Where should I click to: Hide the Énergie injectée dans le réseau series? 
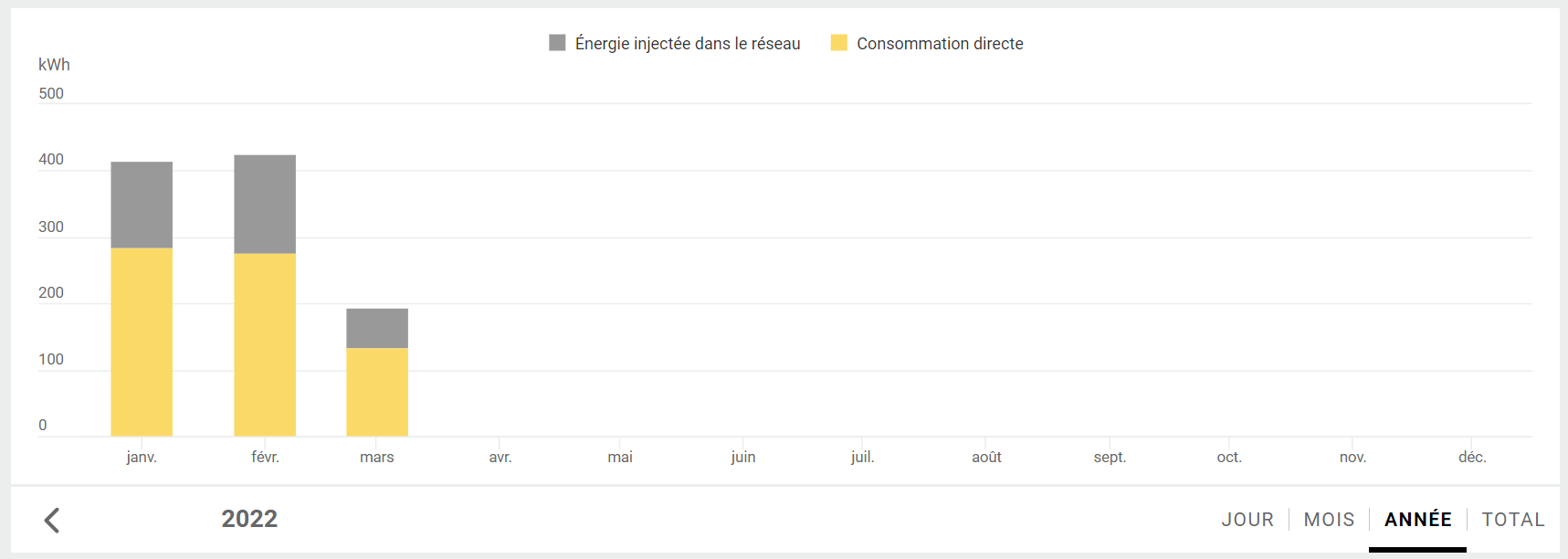687,44
